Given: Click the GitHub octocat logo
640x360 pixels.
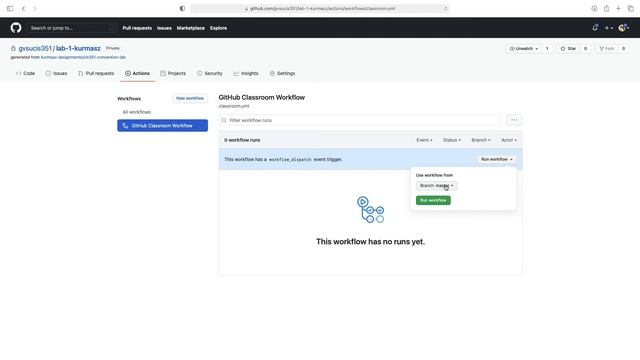Looking at the screenshot, I should 16,28.
